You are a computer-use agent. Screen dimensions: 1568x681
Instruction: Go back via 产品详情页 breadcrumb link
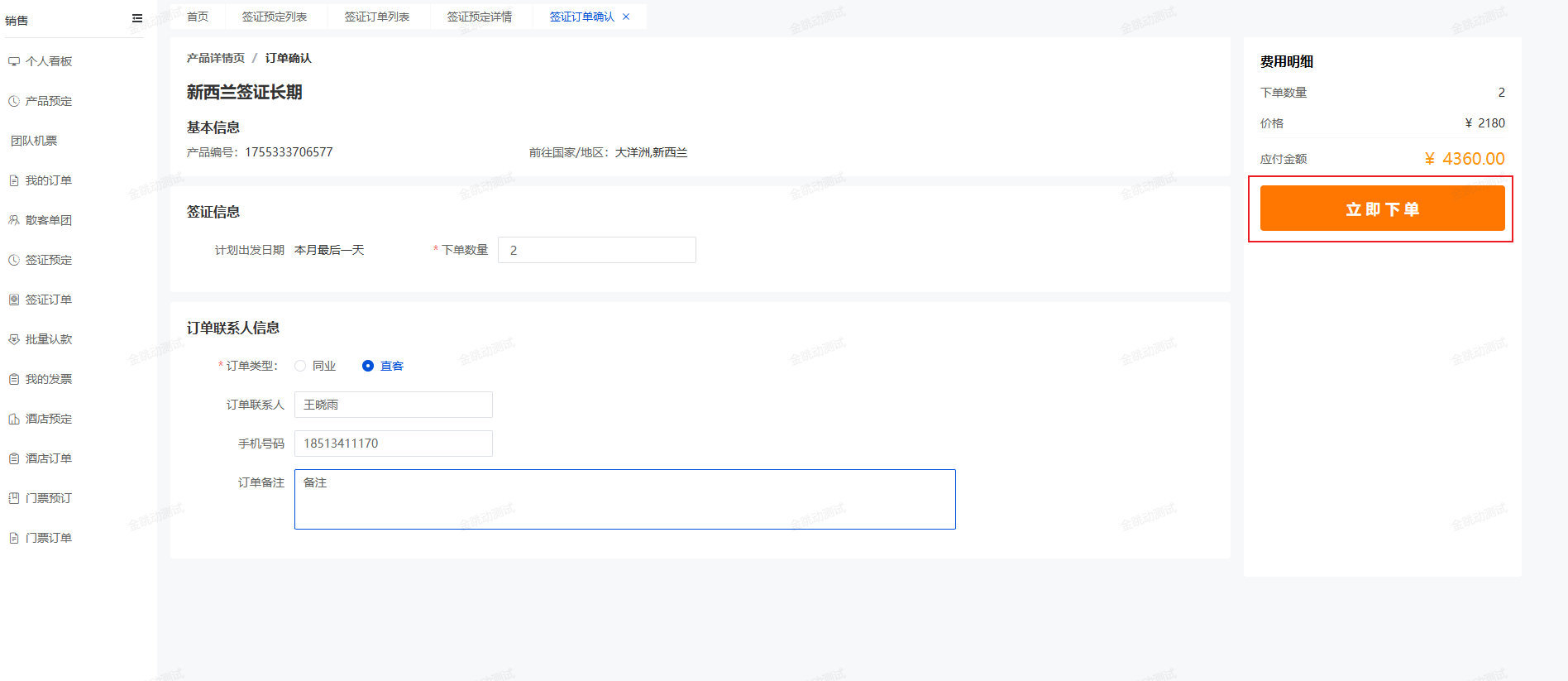tap(216, 58)
